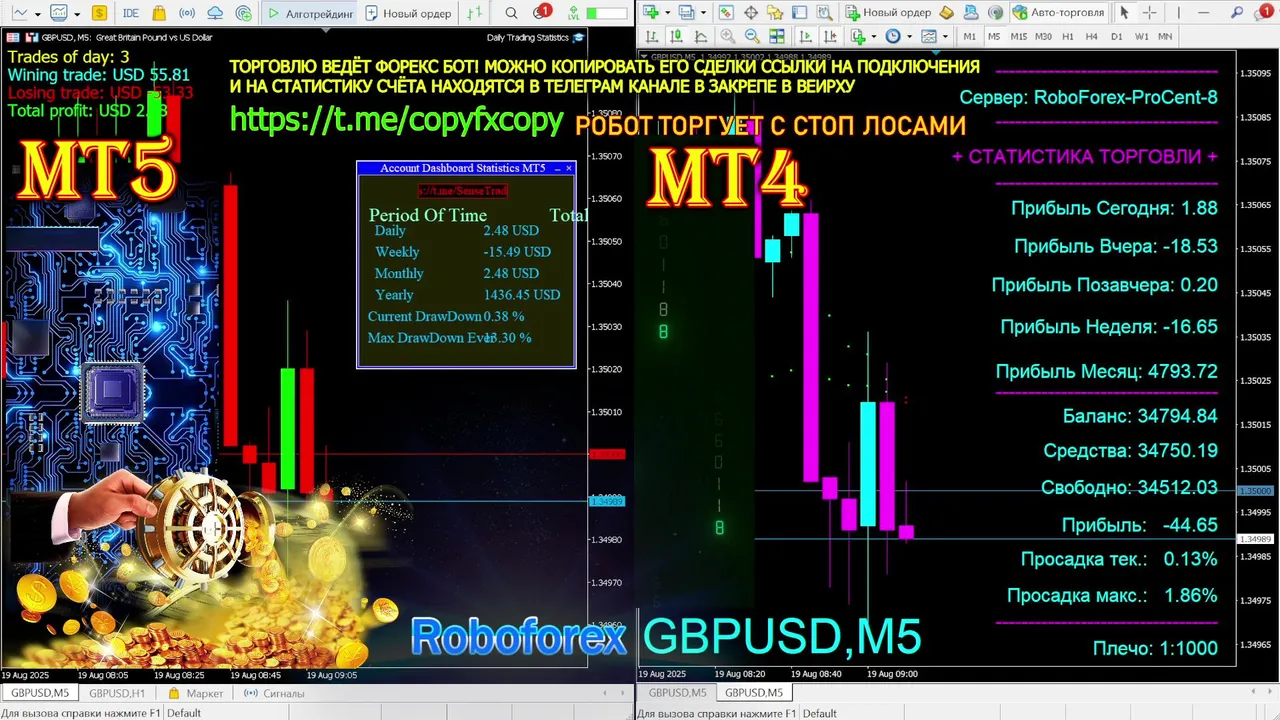This screenshot has width=1280, height=720.
Task: Click the Daily Trading Statistics label on MT5 chart
Action: [x=527, y=37]
